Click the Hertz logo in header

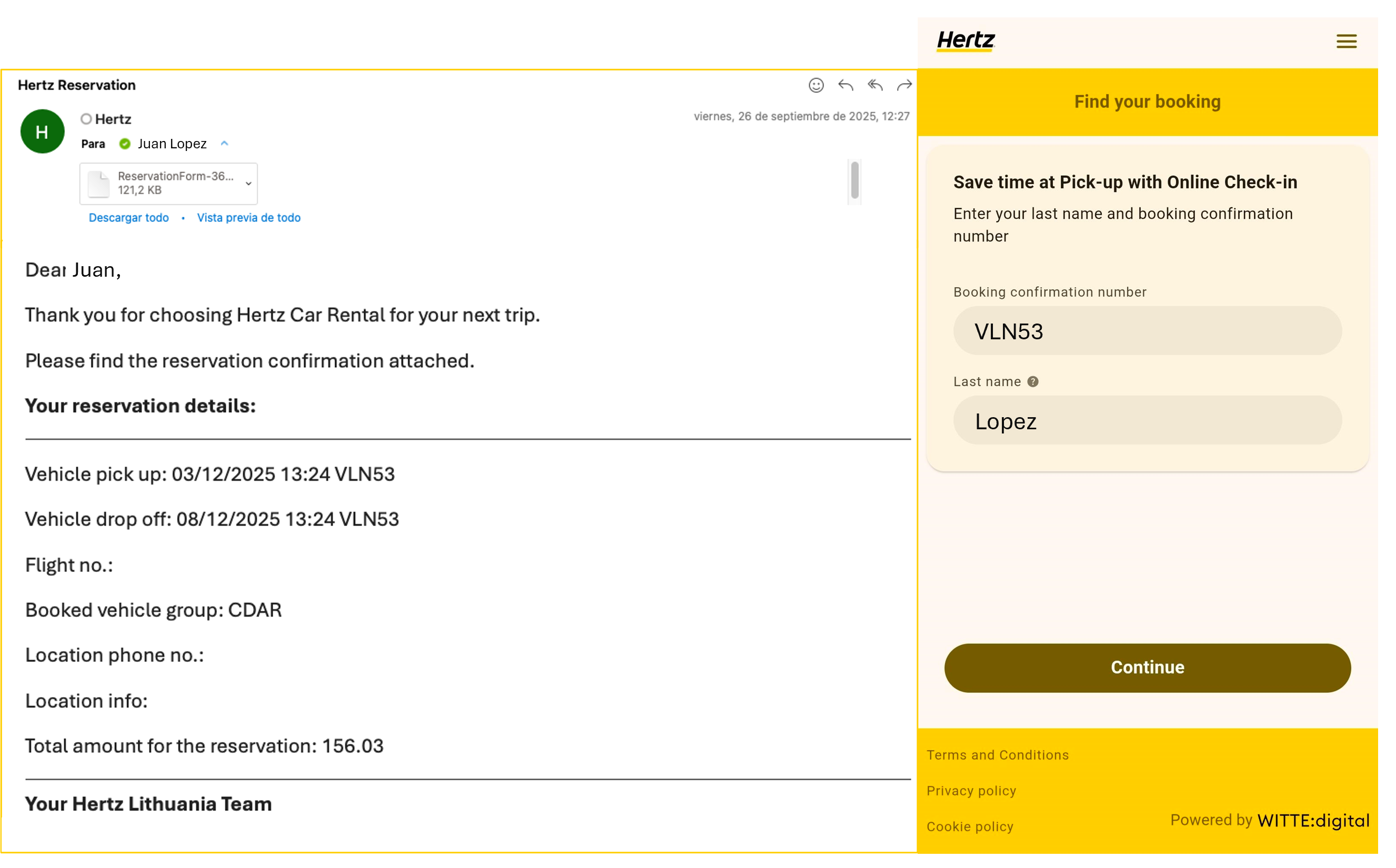[x=966, y=41]
